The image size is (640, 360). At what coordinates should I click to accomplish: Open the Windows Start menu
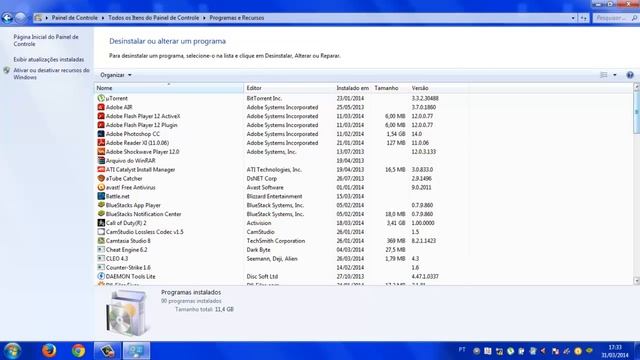(12, 351)
